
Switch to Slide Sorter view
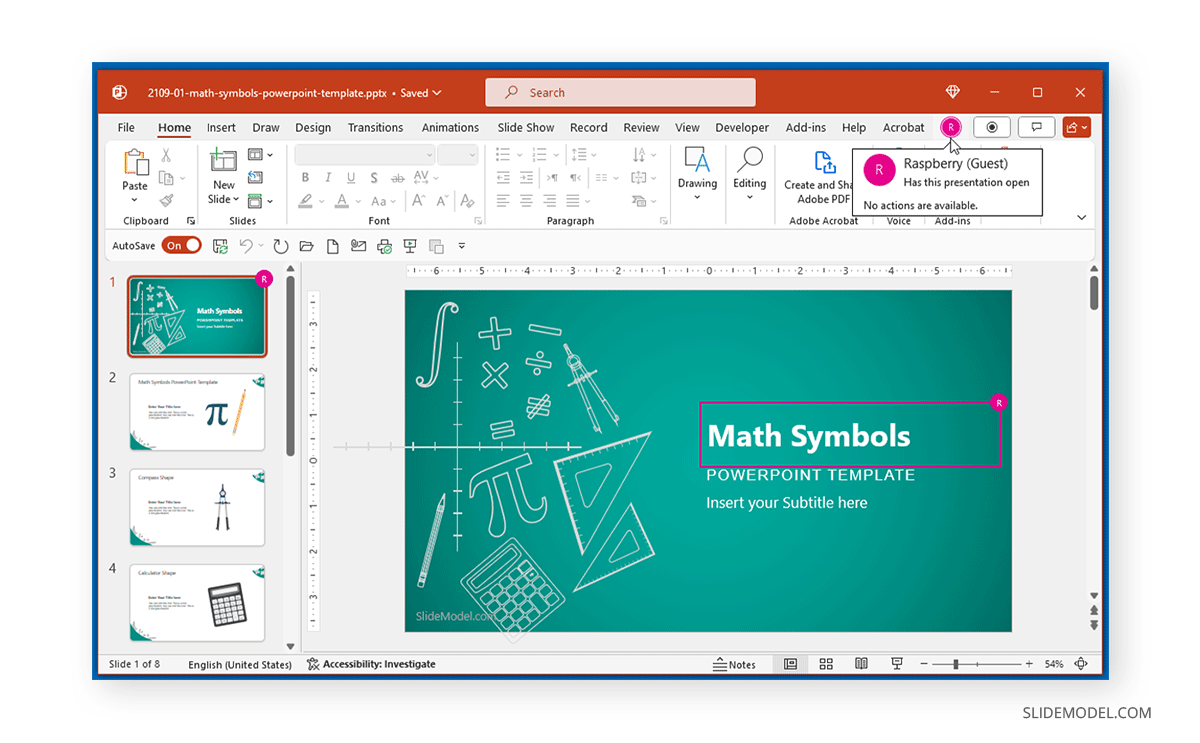click(x=826, y=664)
